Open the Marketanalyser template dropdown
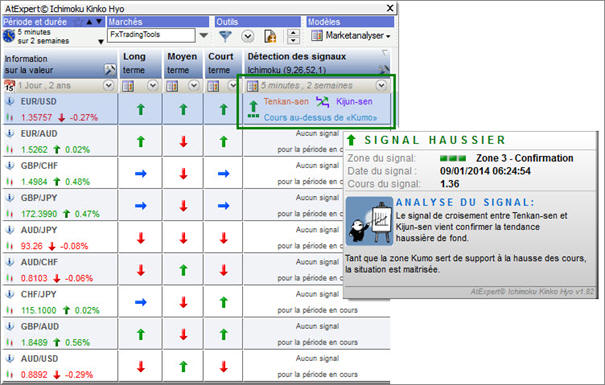This screenshot has height=385, width=605. 388,37
